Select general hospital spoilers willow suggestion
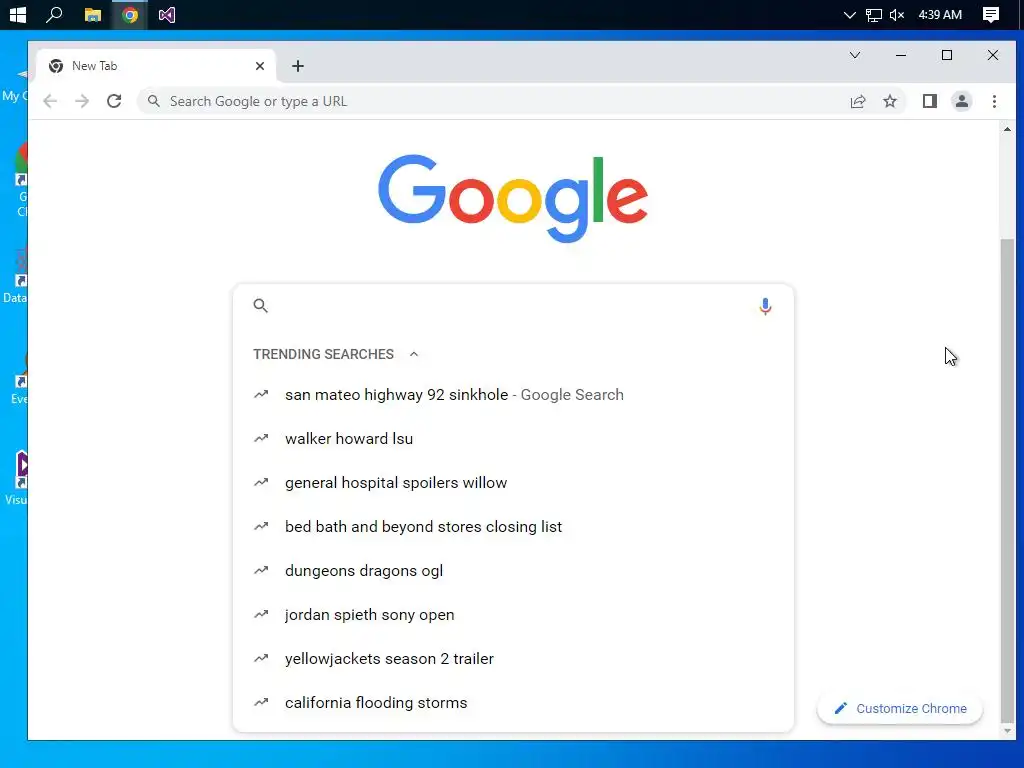 (513, 483)
